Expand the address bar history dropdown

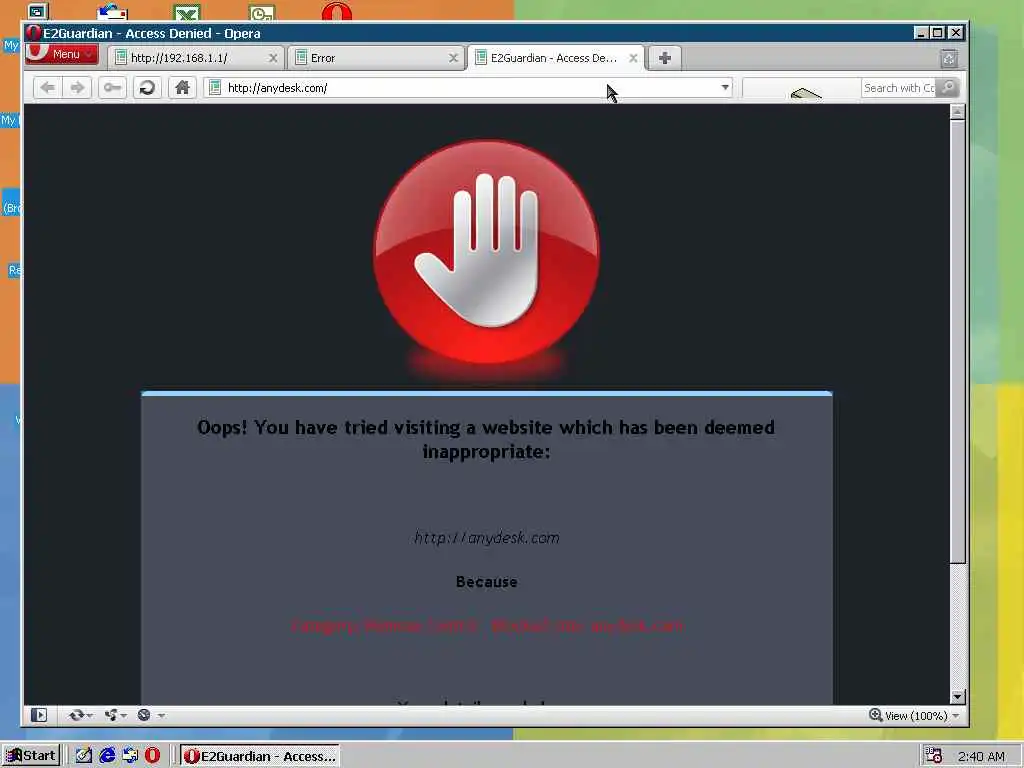(725, 88)
